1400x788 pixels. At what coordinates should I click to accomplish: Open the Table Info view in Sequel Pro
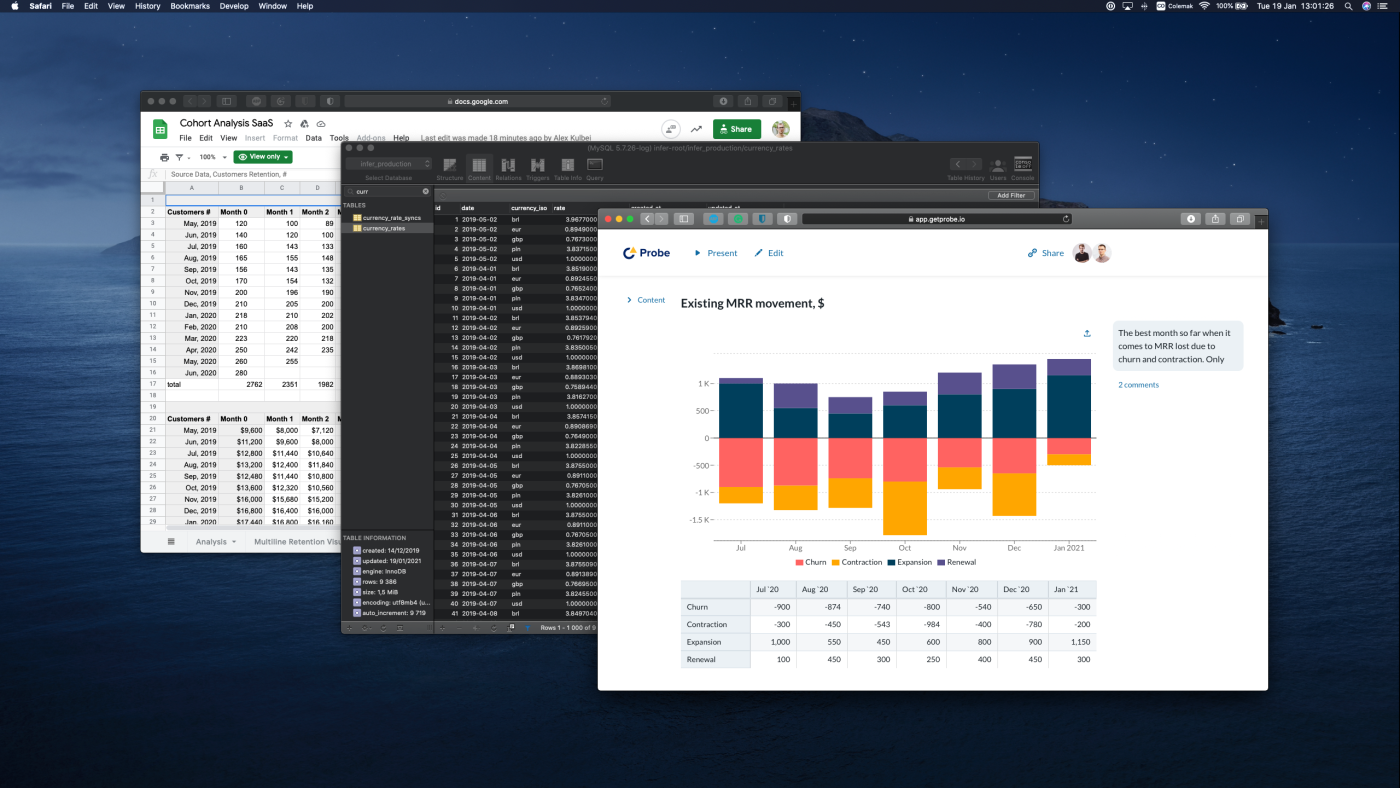coord(568,168)
